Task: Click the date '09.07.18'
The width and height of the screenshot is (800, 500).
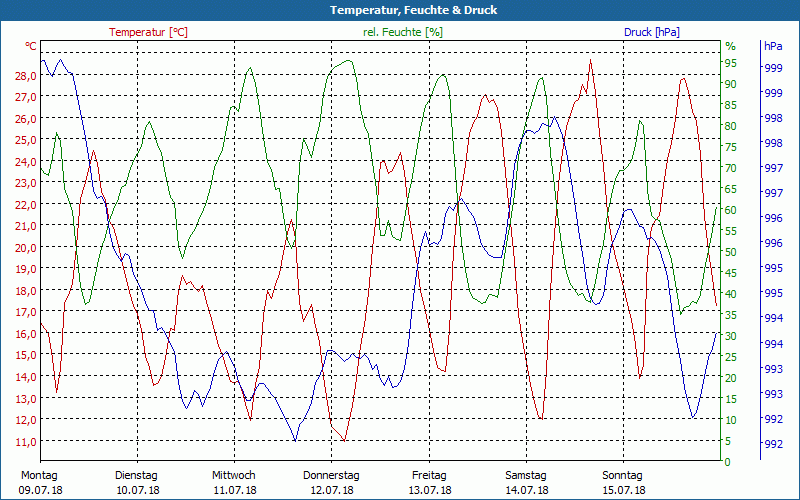Action: [41, 490]
